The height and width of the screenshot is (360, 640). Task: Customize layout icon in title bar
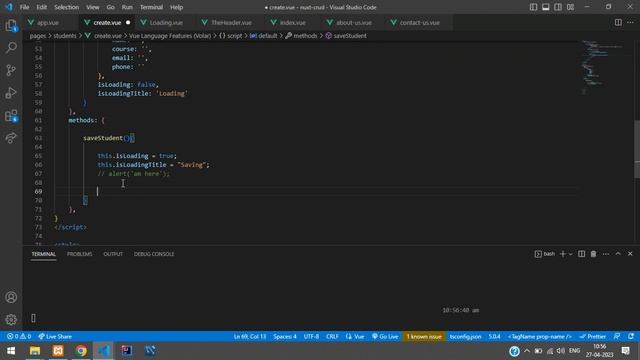coord(571,7)
